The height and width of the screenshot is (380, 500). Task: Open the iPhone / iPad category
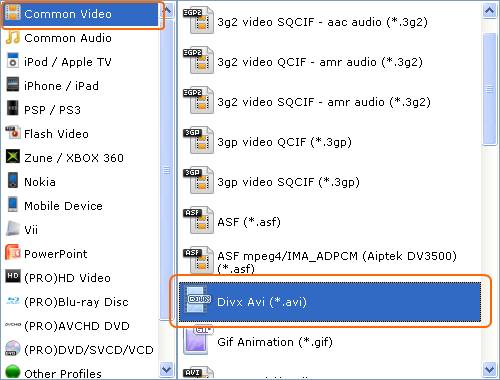pyautogui.click(x=61, y=86)
